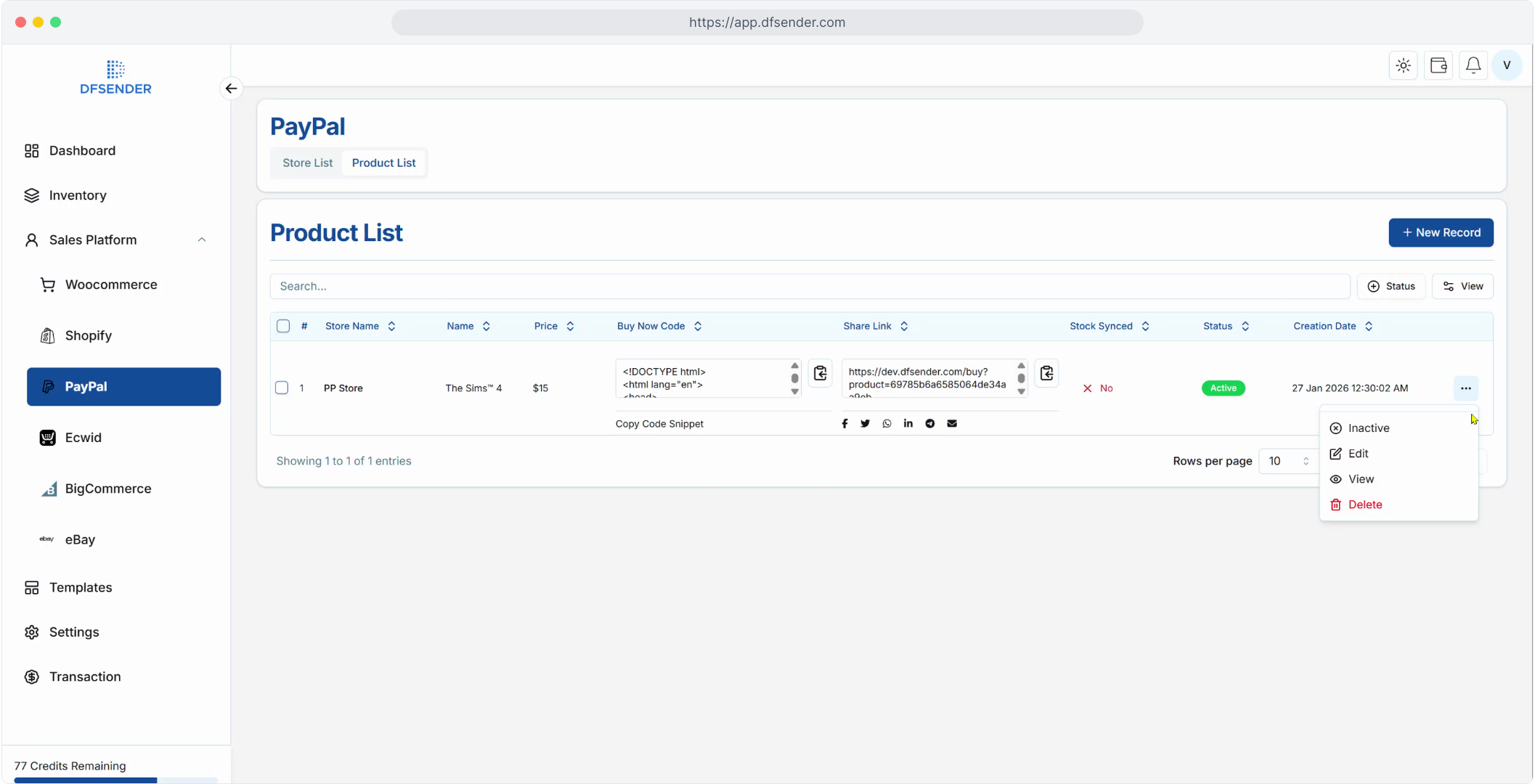Collapse sidebar with back arrow
The width and height of the screenshot is (1535, 784).
[x=231, y=89]
